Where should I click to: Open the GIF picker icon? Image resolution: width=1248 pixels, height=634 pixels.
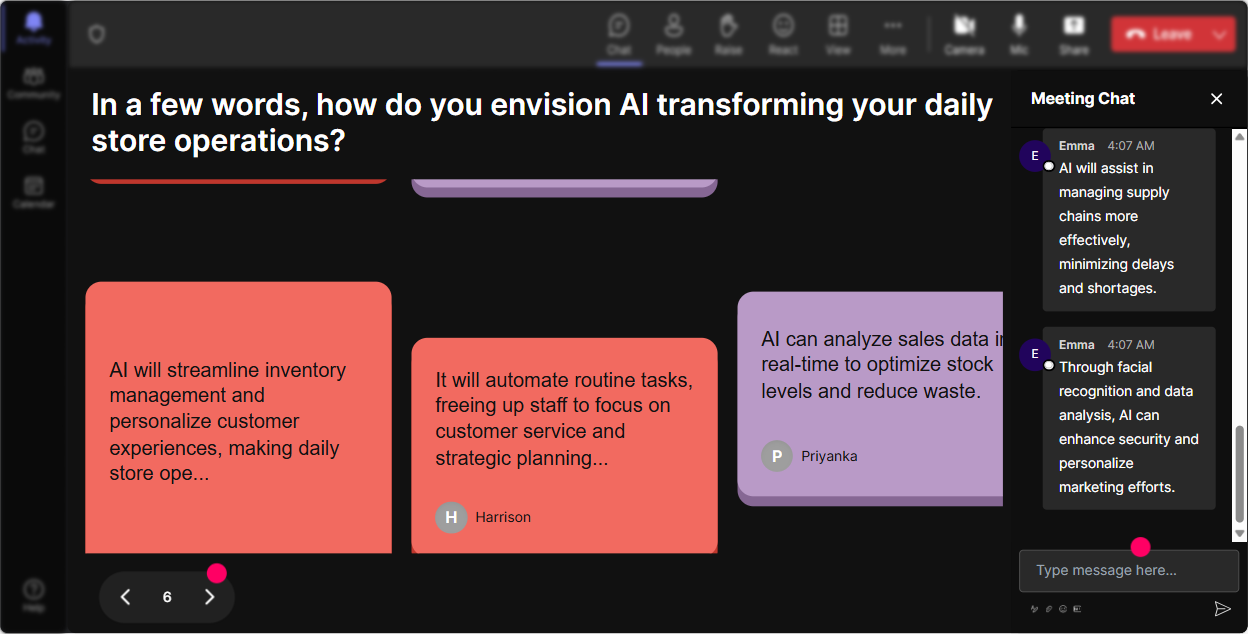[x=1077, y=608]
